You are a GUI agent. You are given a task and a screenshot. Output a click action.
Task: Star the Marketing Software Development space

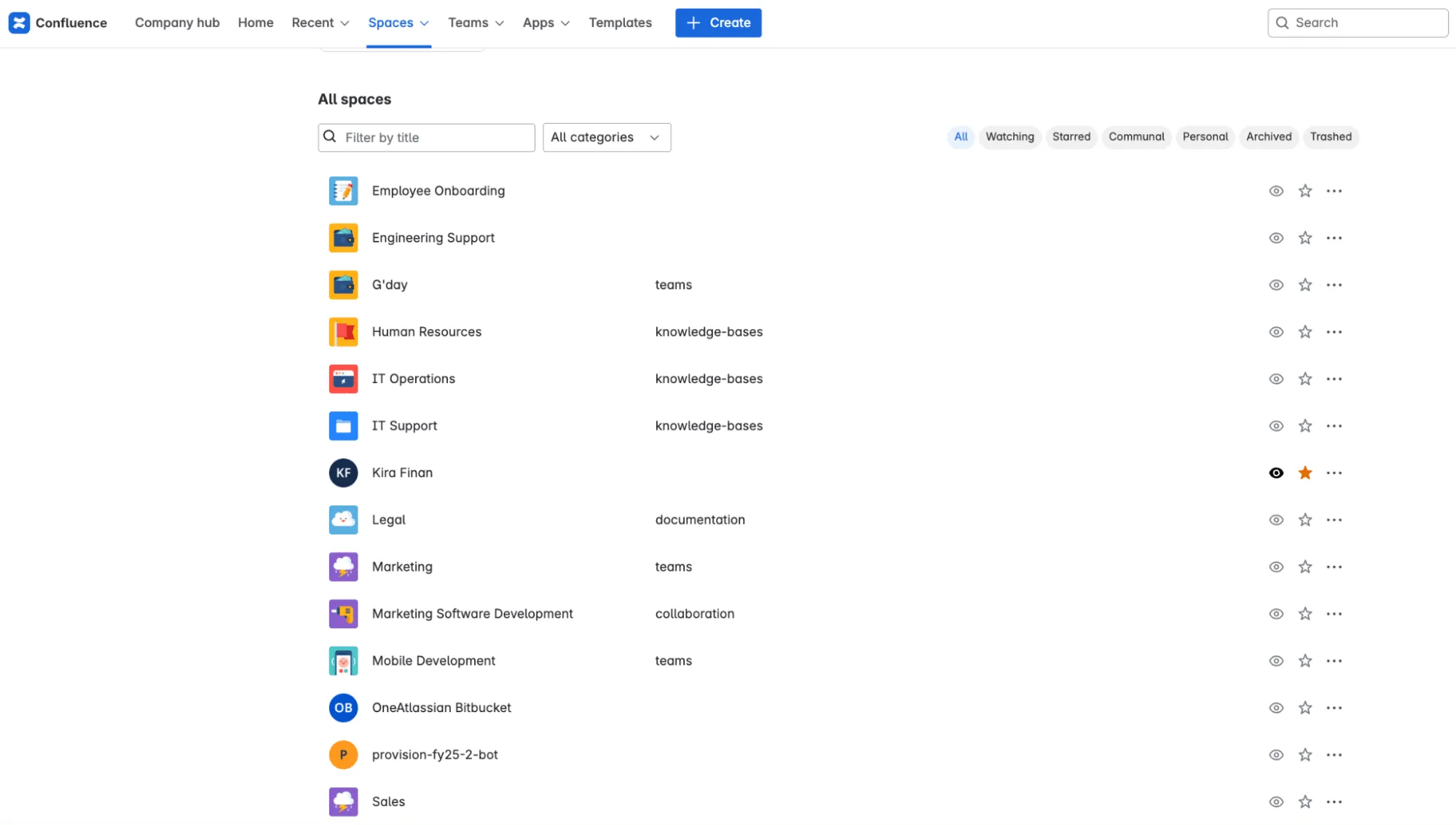pyautogui.click(x=1305, y=614)
